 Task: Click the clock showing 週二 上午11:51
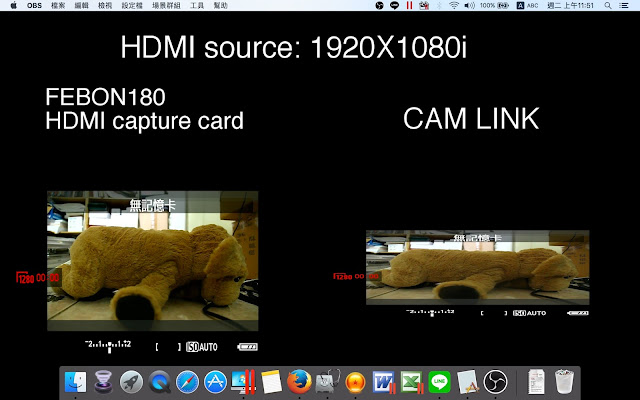click(x=570, y=5)
